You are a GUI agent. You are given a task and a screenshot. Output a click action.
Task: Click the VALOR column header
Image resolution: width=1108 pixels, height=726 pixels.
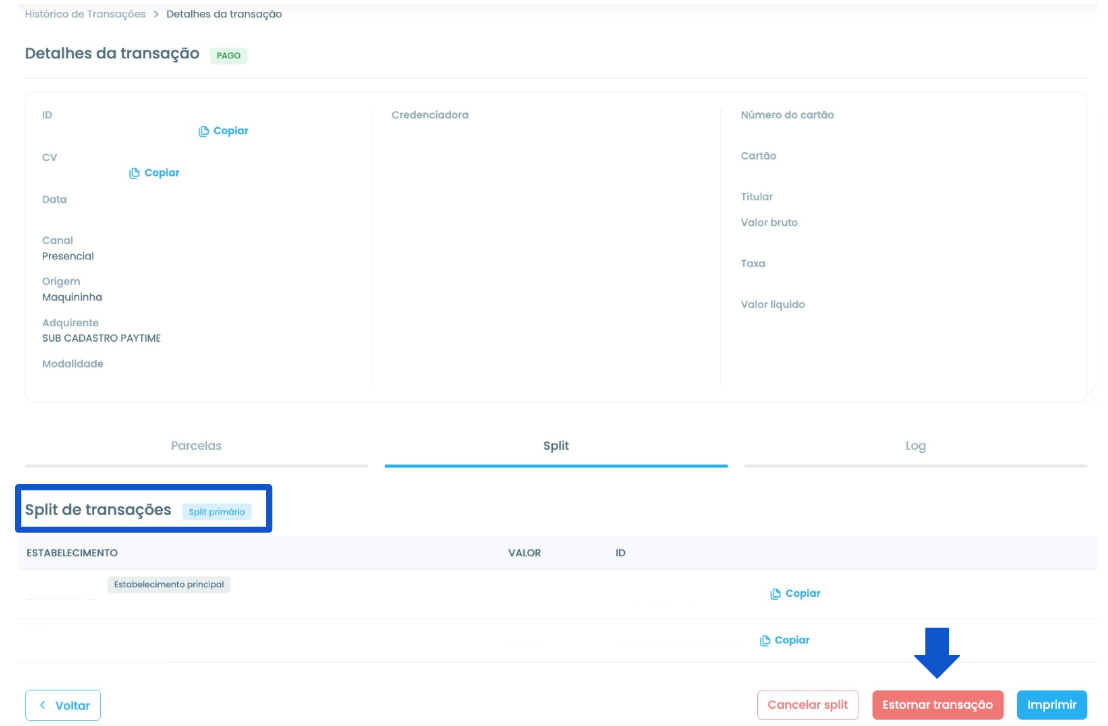[x=524, y=553]
